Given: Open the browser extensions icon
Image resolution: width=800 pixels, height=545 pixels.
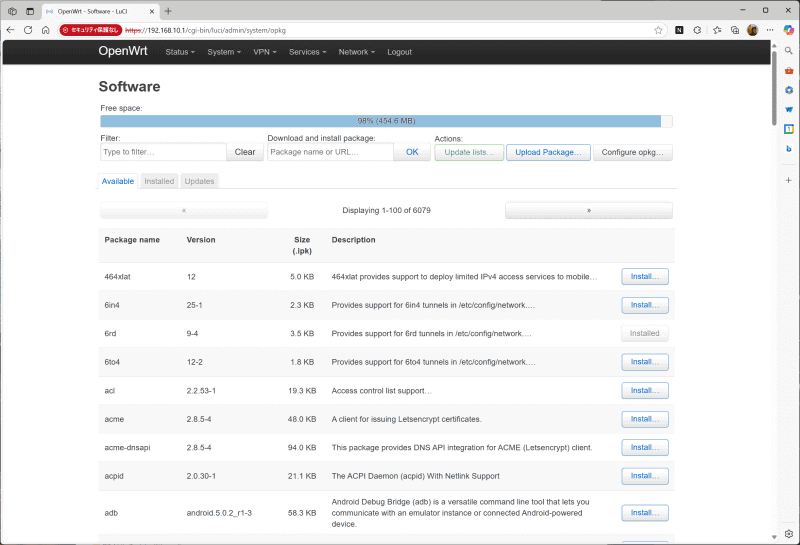Looking at the screenshot, I should point(697,30).
